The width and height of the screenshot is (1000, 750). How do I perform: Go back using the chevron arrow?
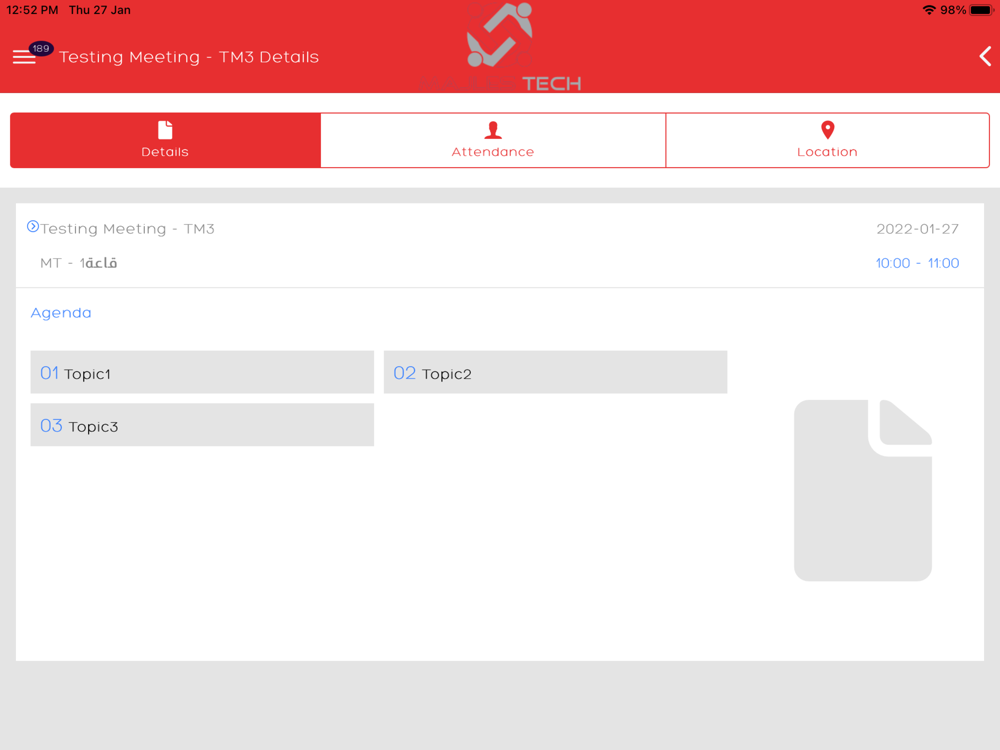pyautogui.click(x=985, y=56)
